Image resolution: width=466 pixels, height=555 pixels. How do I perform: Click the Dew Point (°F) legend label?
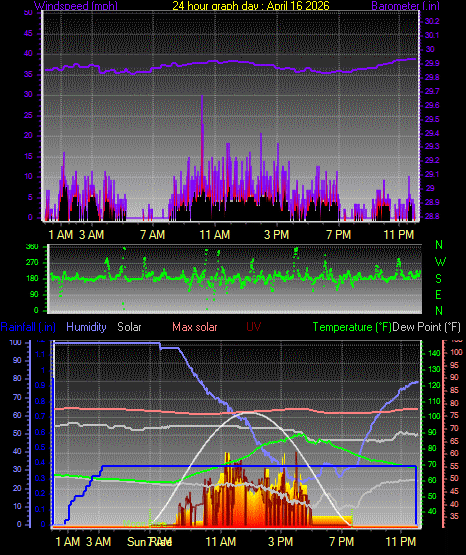pyautogui.click(x=426, y=327)
